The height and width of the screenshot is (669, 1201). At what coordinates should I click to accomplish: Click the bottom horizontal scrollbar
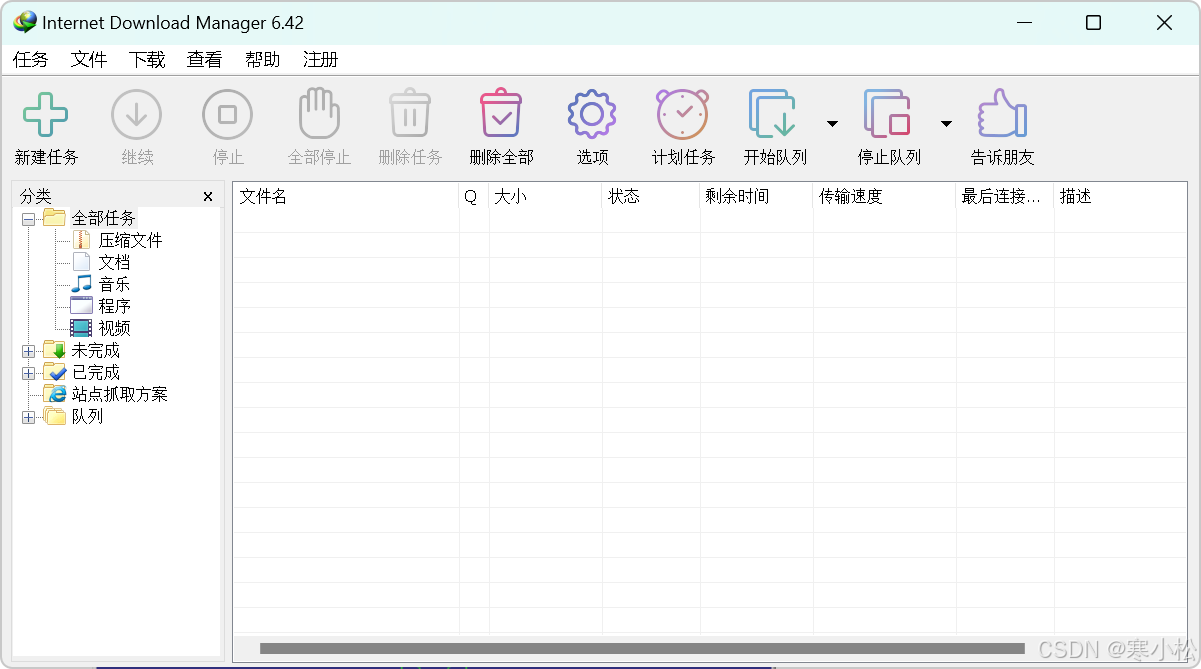tap(640, 649)
